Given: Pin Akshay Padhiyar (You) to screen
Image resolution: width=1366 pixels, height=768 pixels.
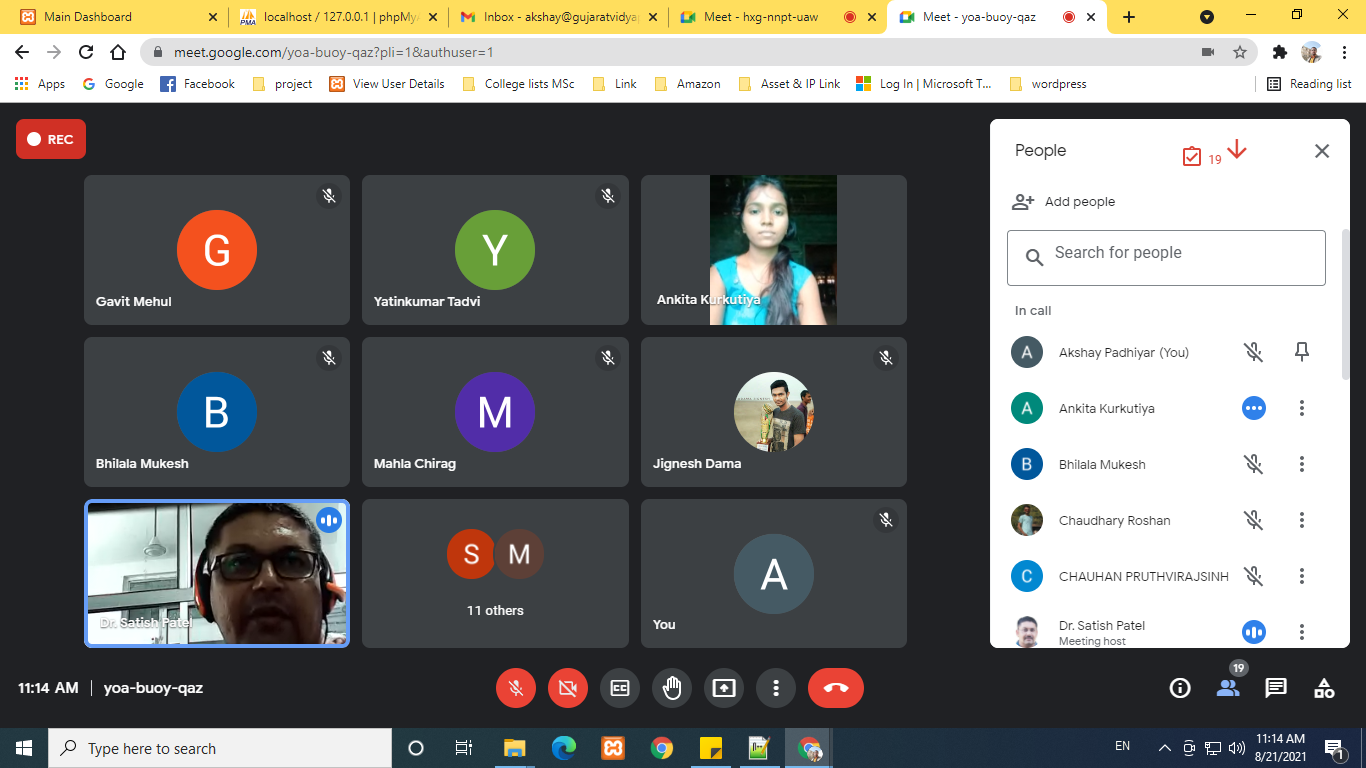Looking at the screenshot, I should click(x=1302, y=352).
